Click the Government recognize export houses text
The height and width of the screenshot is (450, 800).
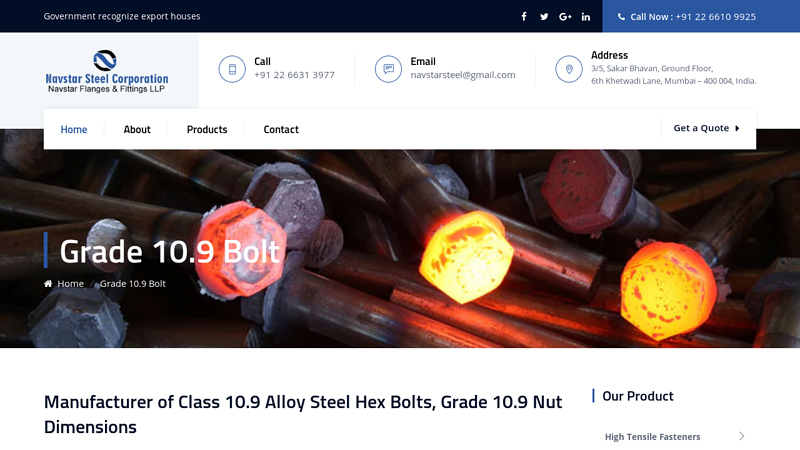pos(122,16)
